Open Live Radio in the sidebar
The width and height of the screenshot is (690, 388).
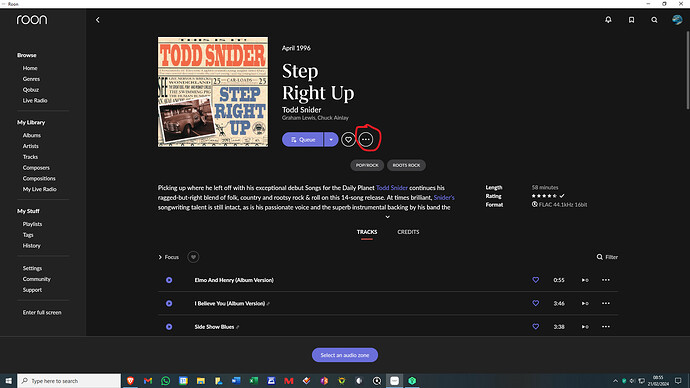pyautogui.click(x=35, y=101)
